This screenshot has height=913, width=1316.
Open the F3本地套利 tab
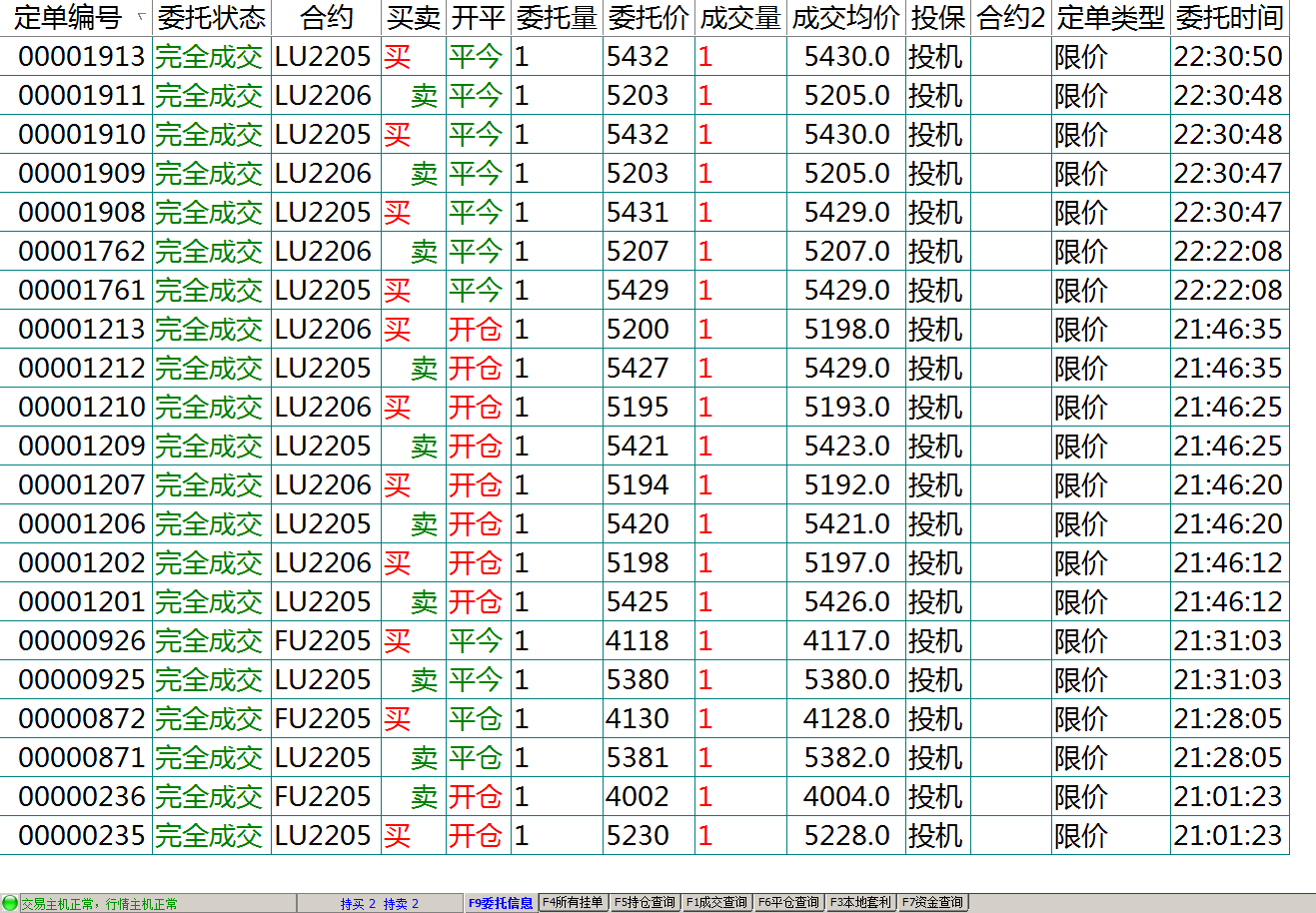click(861, 903)
